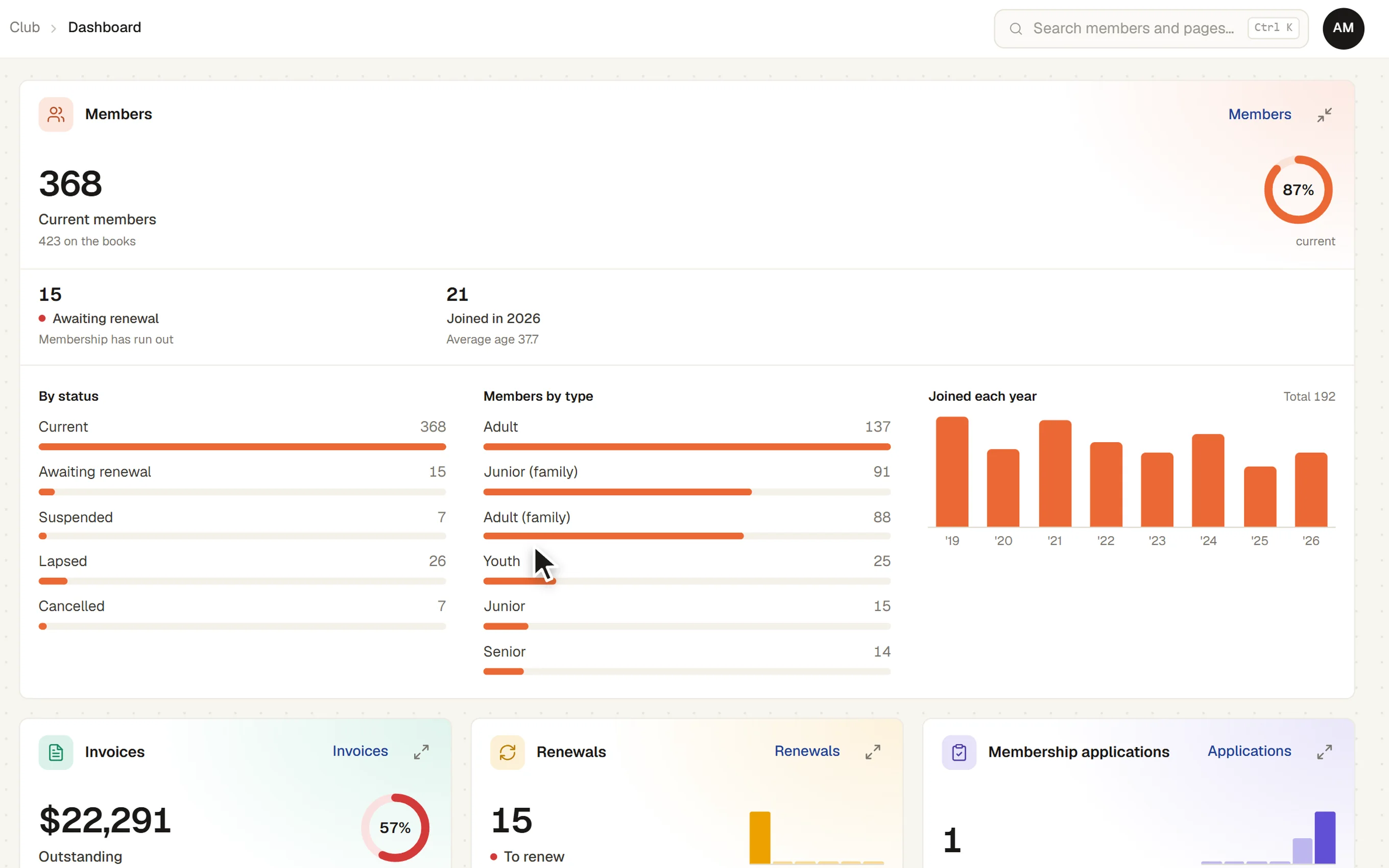This screenshot has width=1389, height=868.
Task: Click the breadcrumb chevron after Club
Action: point(54,28)
